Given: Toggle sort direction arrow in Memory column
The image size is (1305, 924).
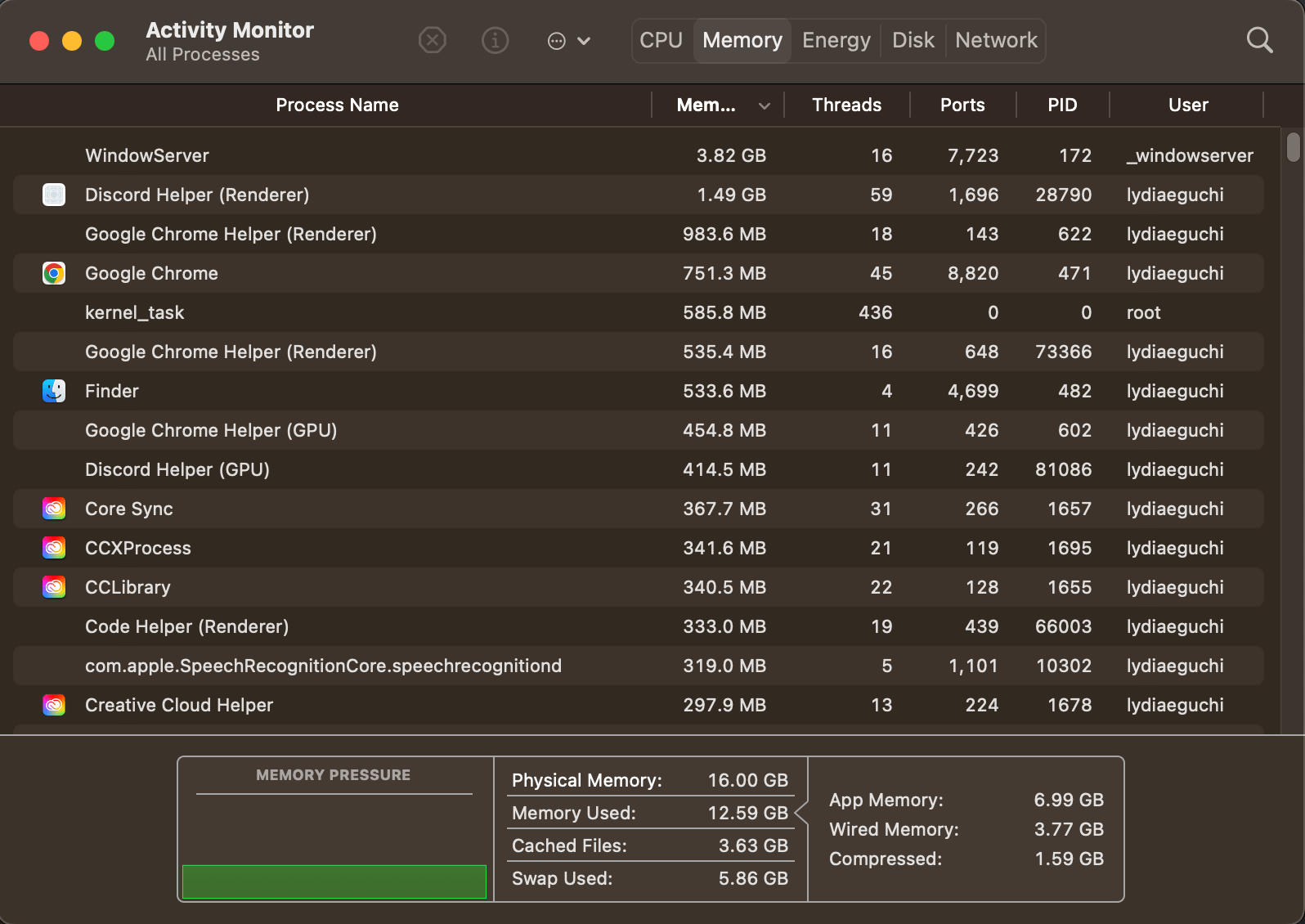Looking at the screenshot, I should [765, 105].
